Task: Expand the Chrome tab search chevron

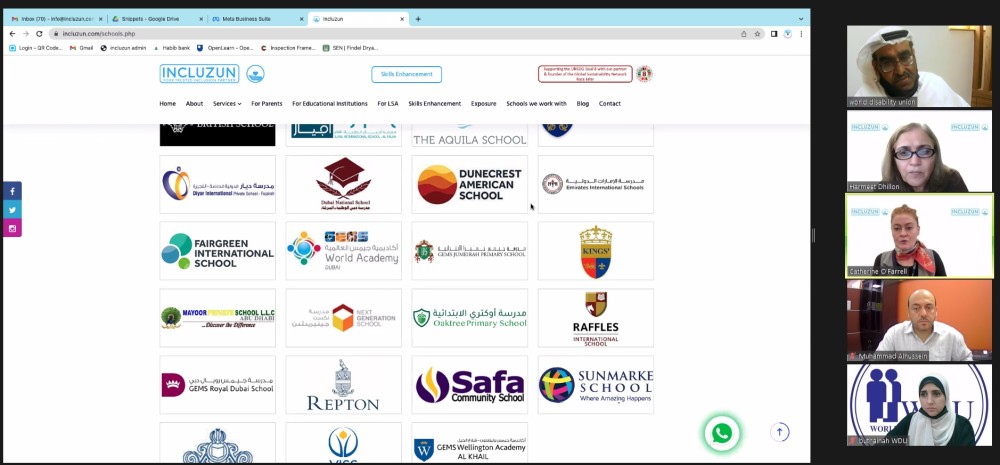Action: click(801, 19)
